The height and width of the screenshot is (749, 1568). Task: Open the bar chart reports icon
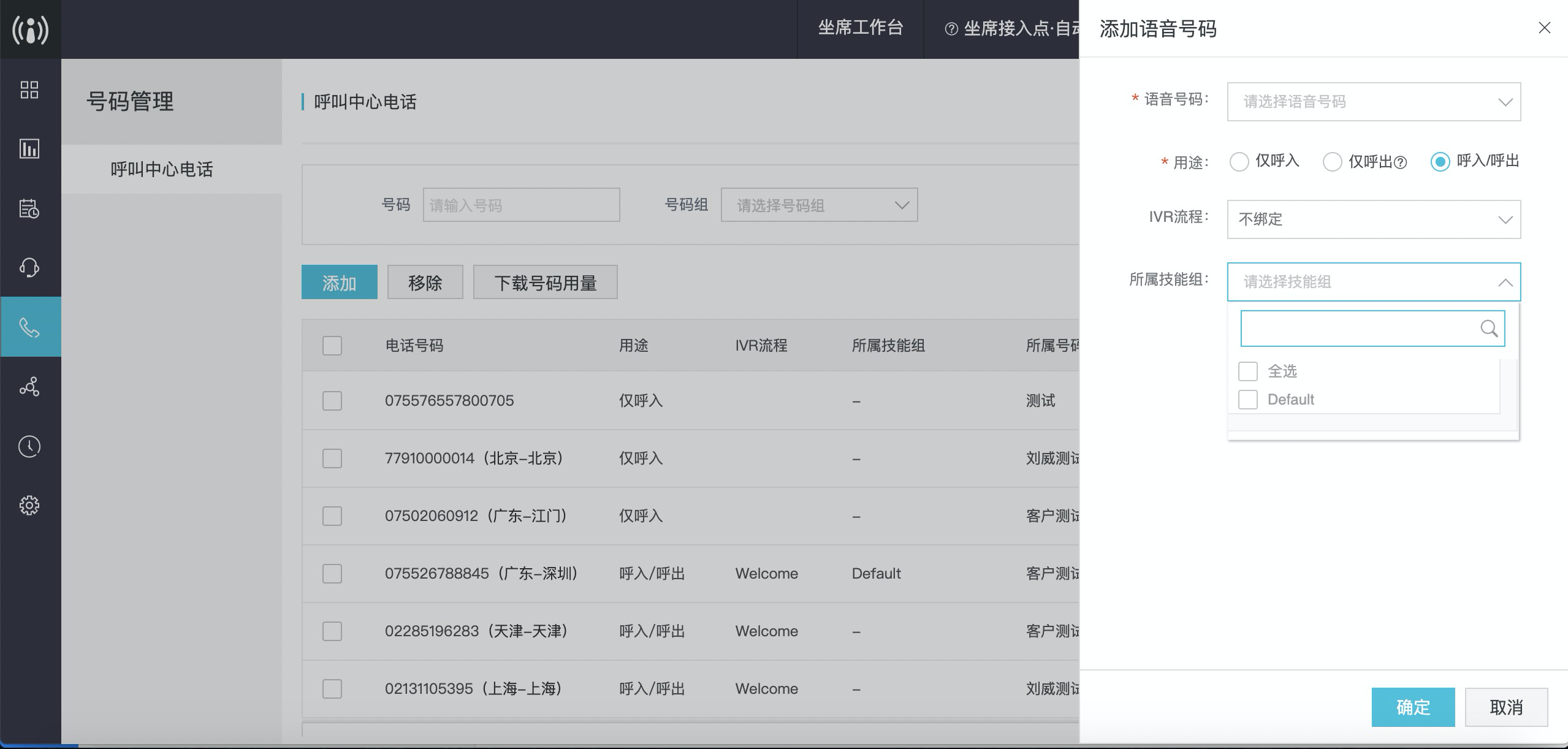(29, 148)
